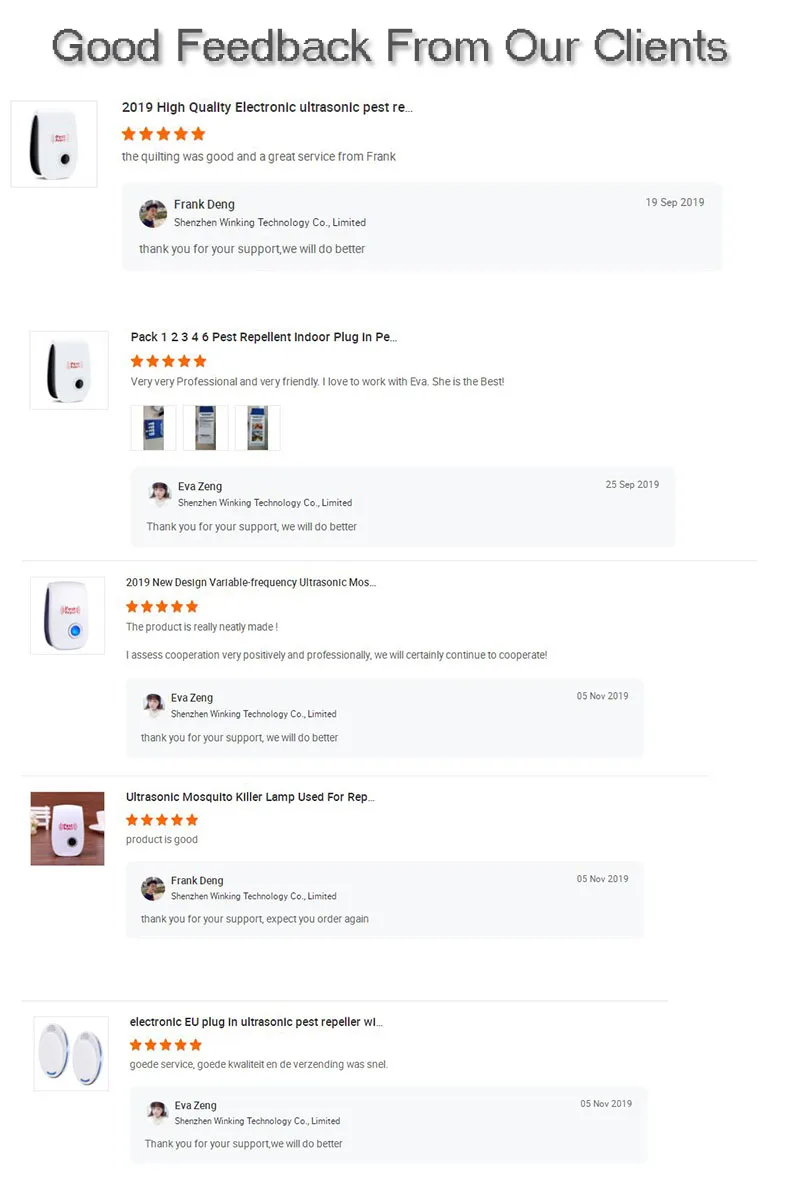Click the Mosquito Killer Lamp product thumbnail on the wooden table
Screen dimensions: 800x1188
[x=67, y=829]
